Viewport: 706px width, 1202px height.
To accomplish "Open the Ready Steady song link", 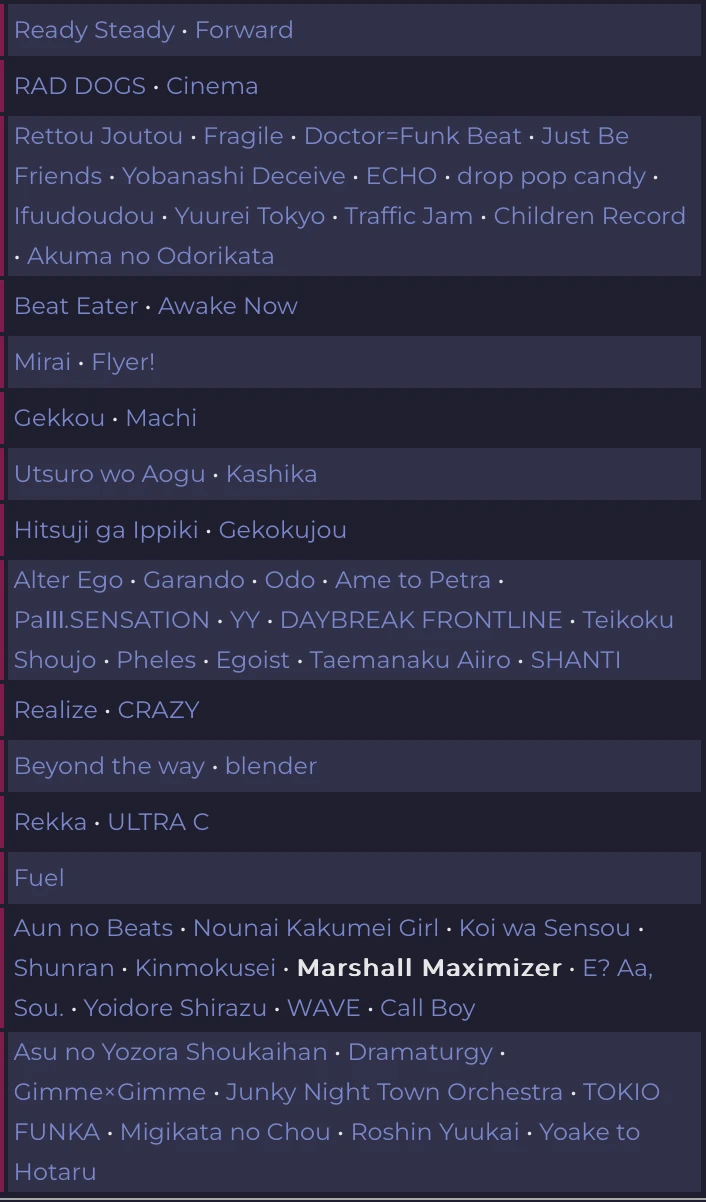I will [94, 30].
